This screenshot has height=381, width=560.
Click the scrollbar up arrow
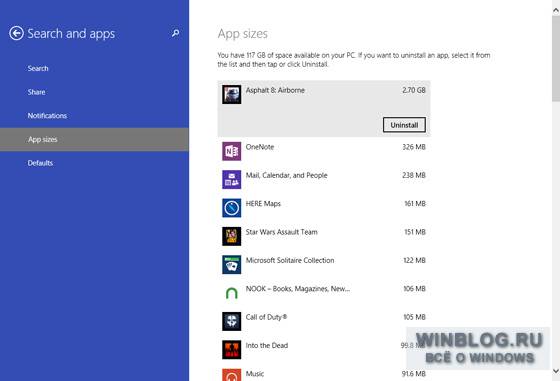point(556,11)
